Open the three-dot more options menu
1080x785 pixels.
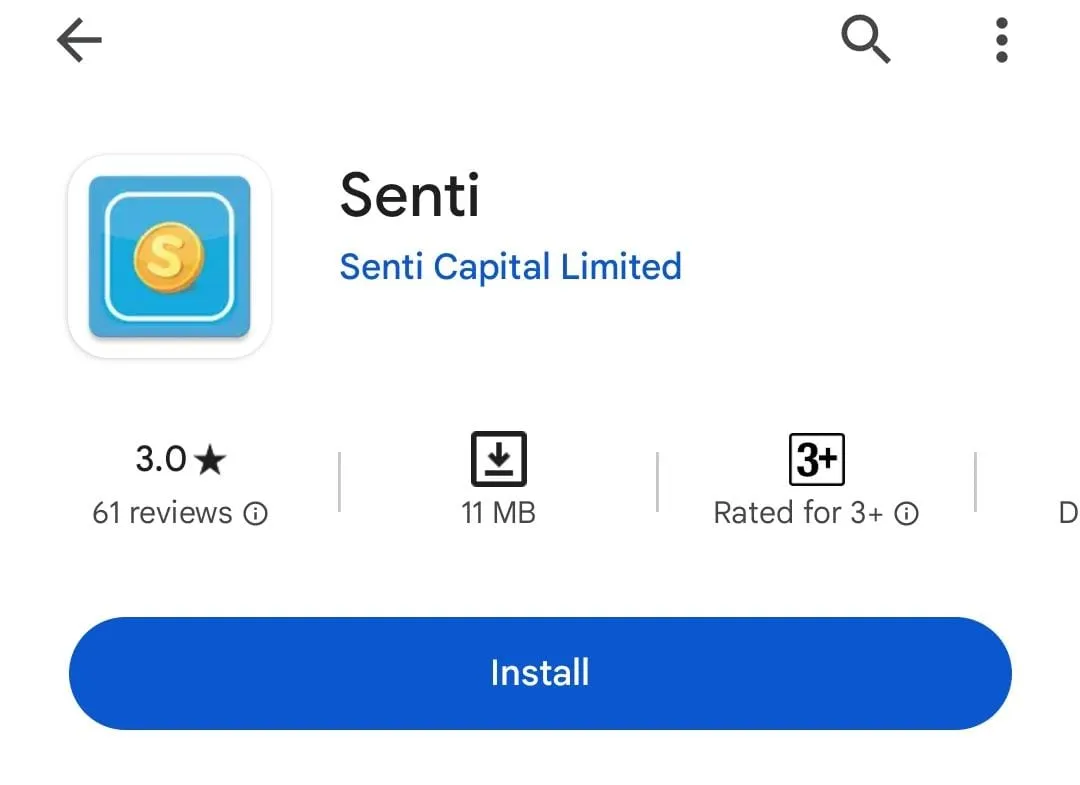coord(1001,41)
